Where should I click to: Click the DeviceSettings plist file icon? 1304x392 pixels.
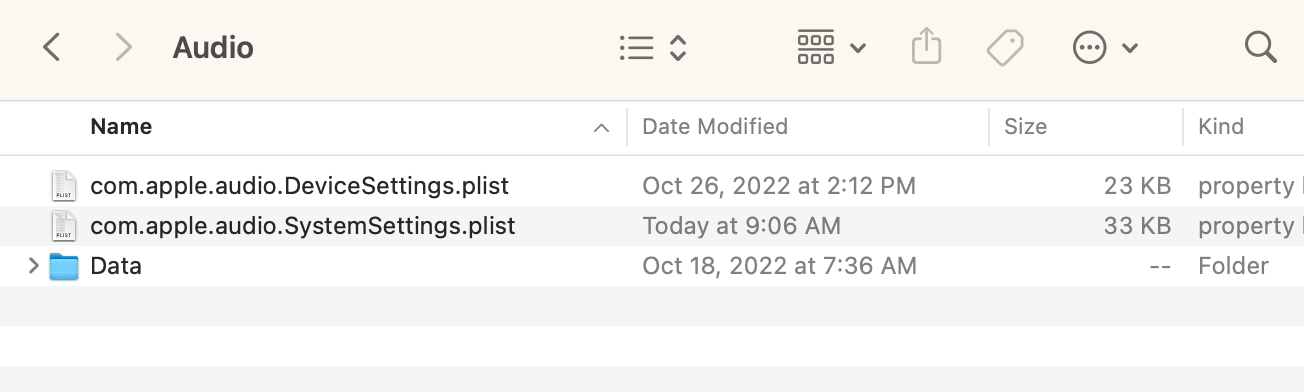[x=64, y=186]
